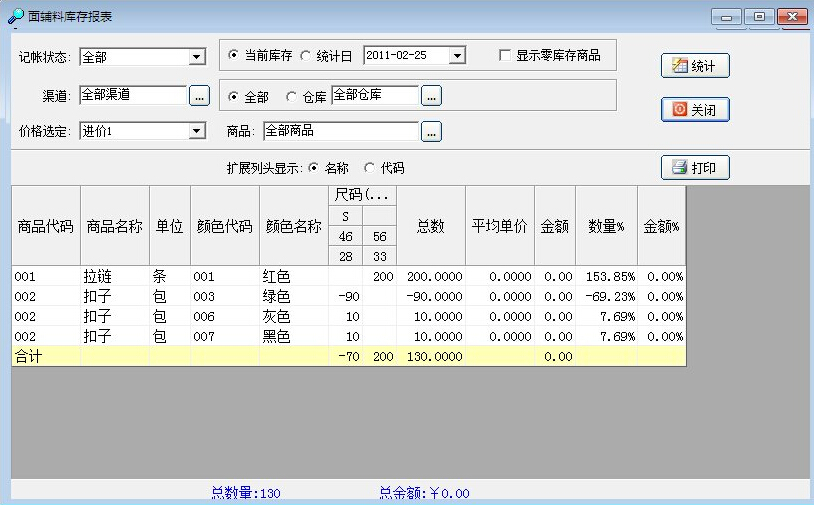
Task: Open warehouse browse button next to 全部仓库
Action: [431, 97]
